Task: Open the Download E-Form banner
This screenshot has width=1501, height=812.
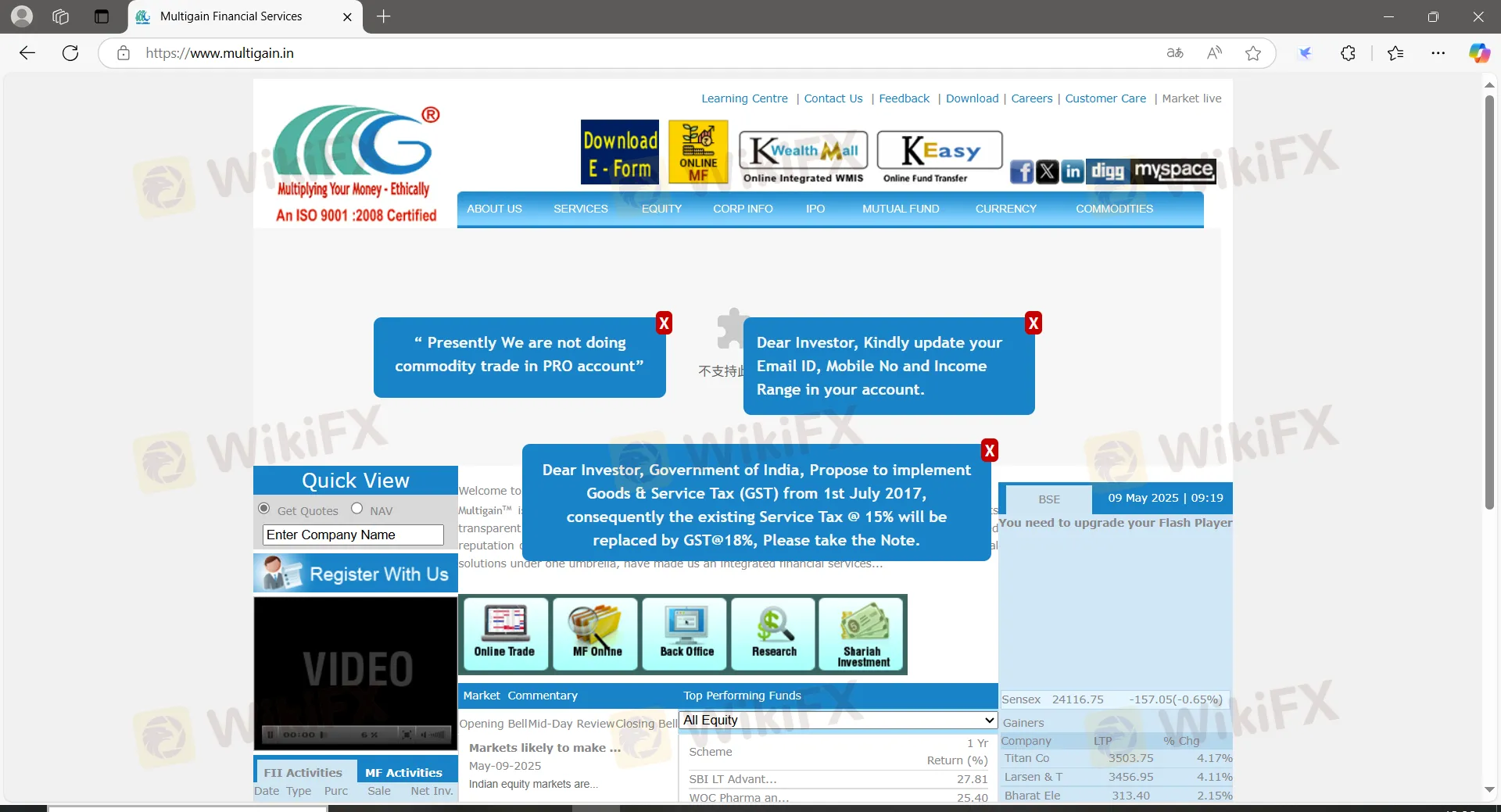Action: 619,152
